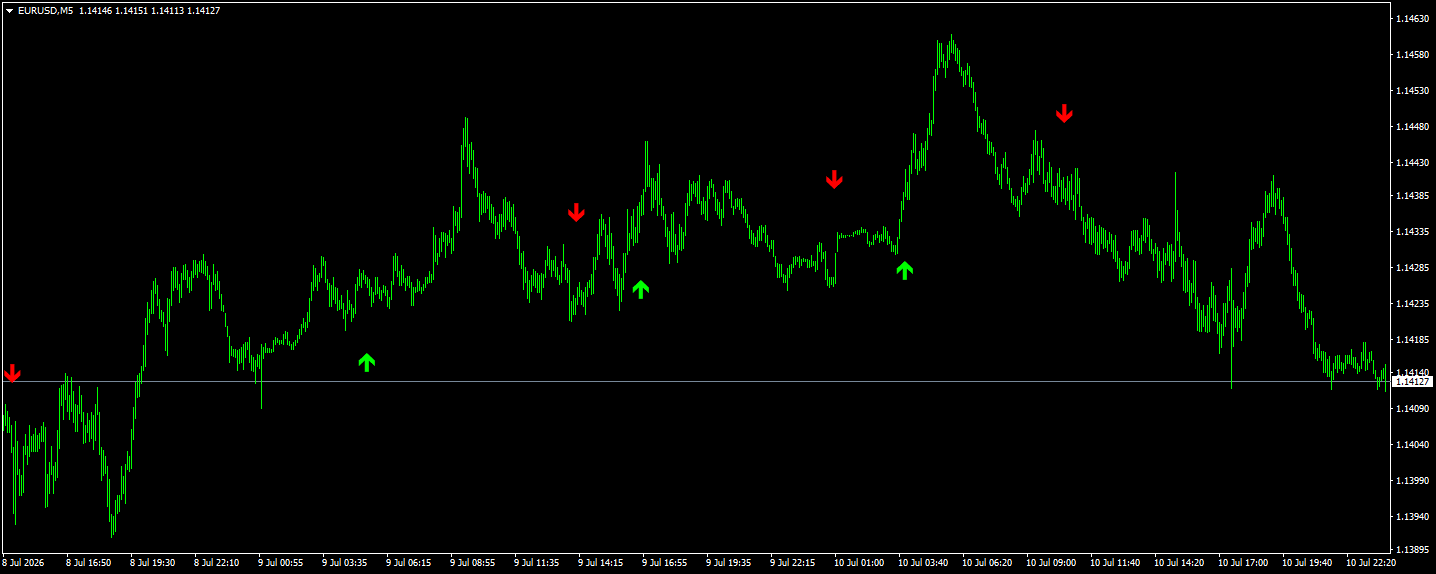Click the 1.14480 price axis label
This screenshot has width=1436, height=574.
(x=1412, y=127)
